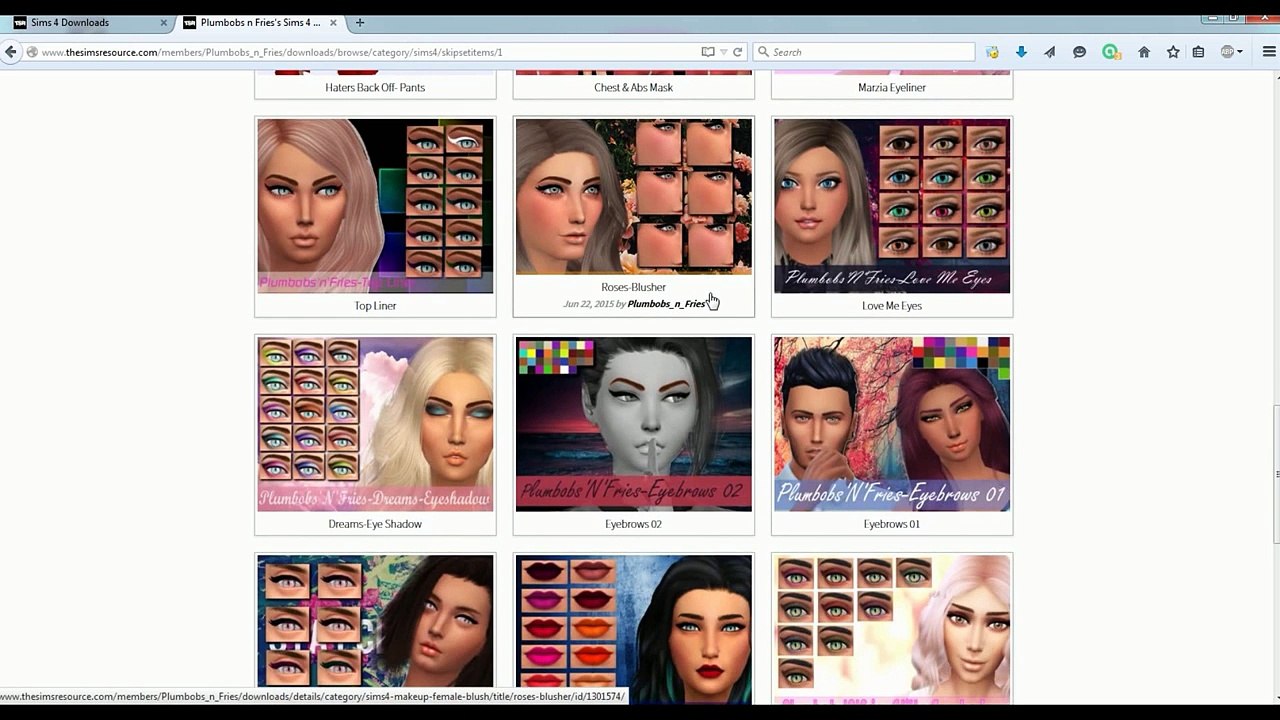View the Dreams-Eye Shadow preview image
Image resolution: width=1280 pixels, height=720 pixels.
pos(375,424)
